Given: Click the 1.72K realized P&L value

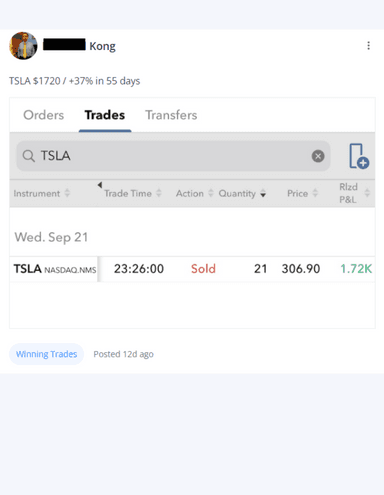Looking at the screenshot, I should pyautogui.click(x=356, y=269).
